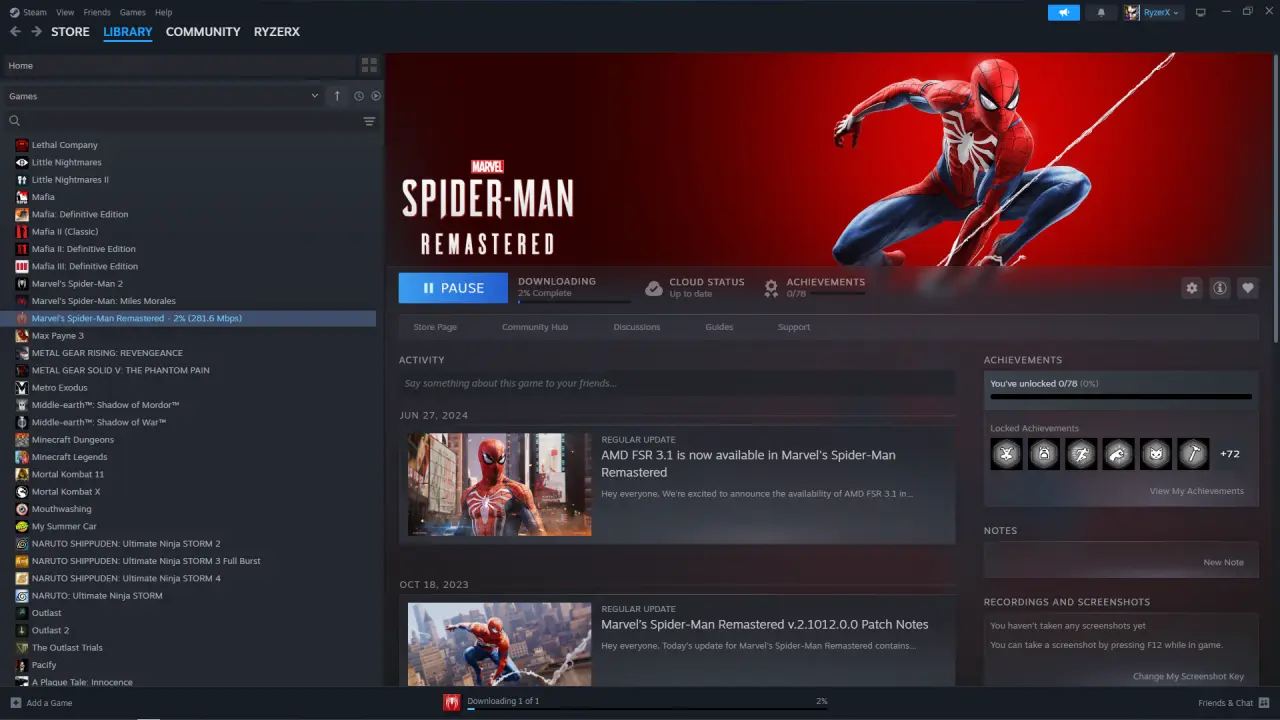The height and width of the screenshot is (720, 1280).
Task: Open v.2.1012.0.0 Patch Notes thumbnail
Action: tap(499, 644)
